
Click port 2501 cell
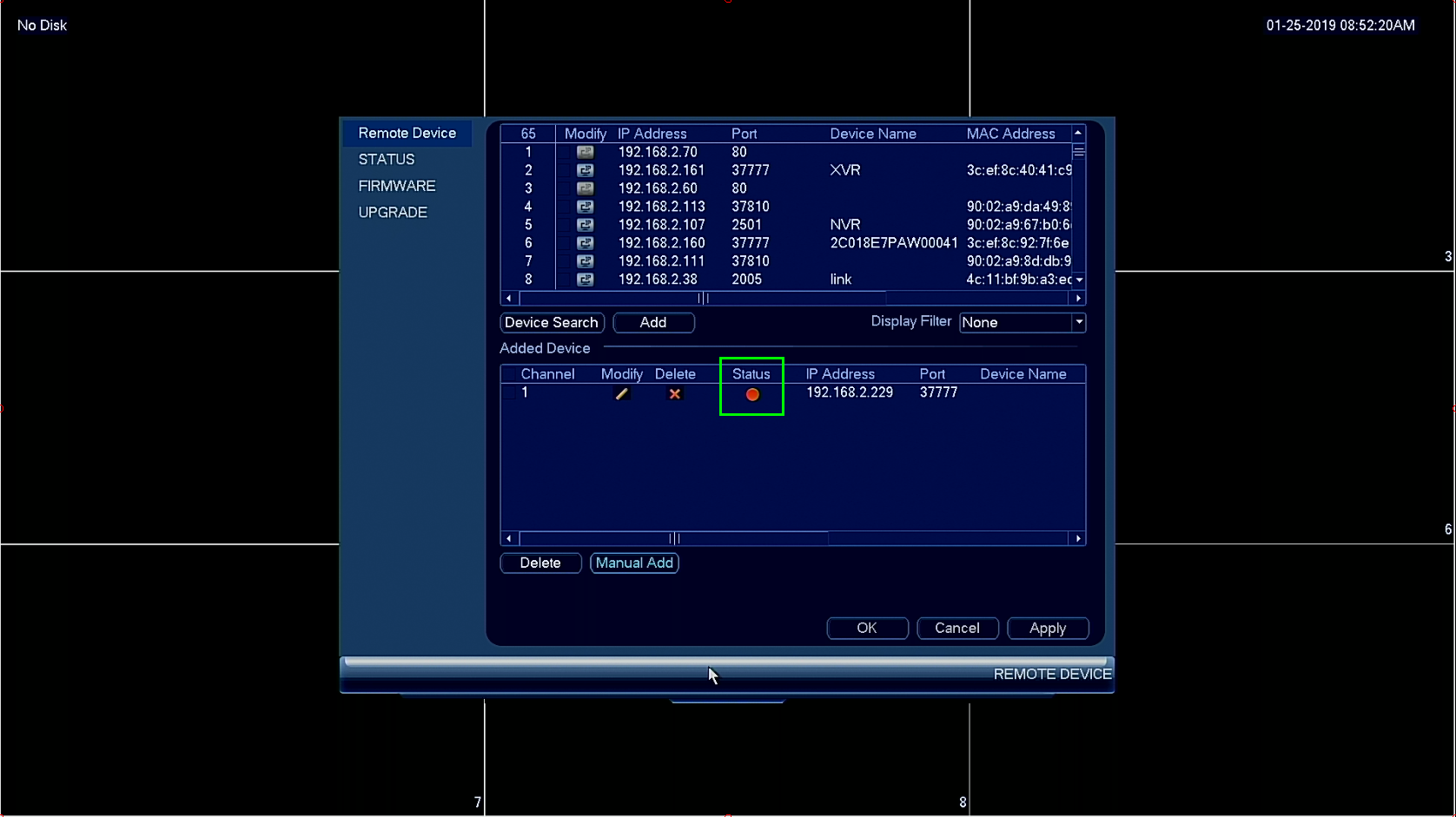747,225
